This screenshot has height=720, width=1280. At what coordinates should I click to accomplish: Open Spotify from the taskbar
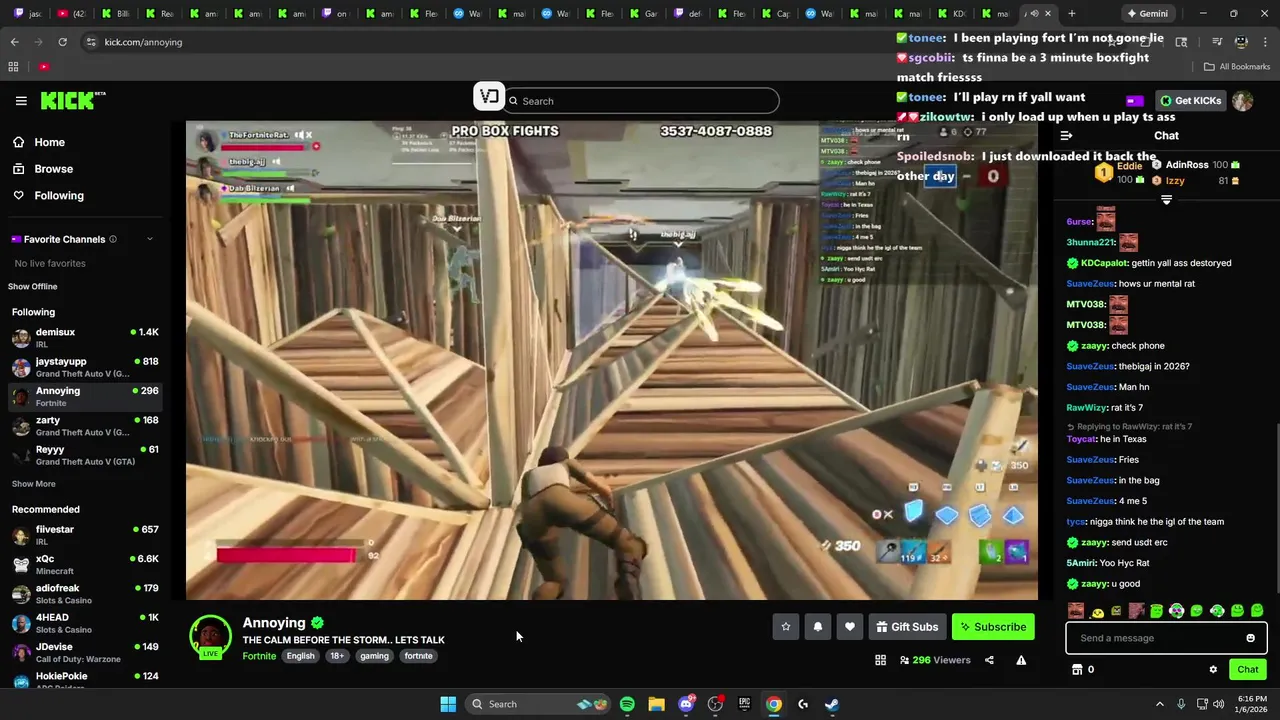tap(627, 704)
